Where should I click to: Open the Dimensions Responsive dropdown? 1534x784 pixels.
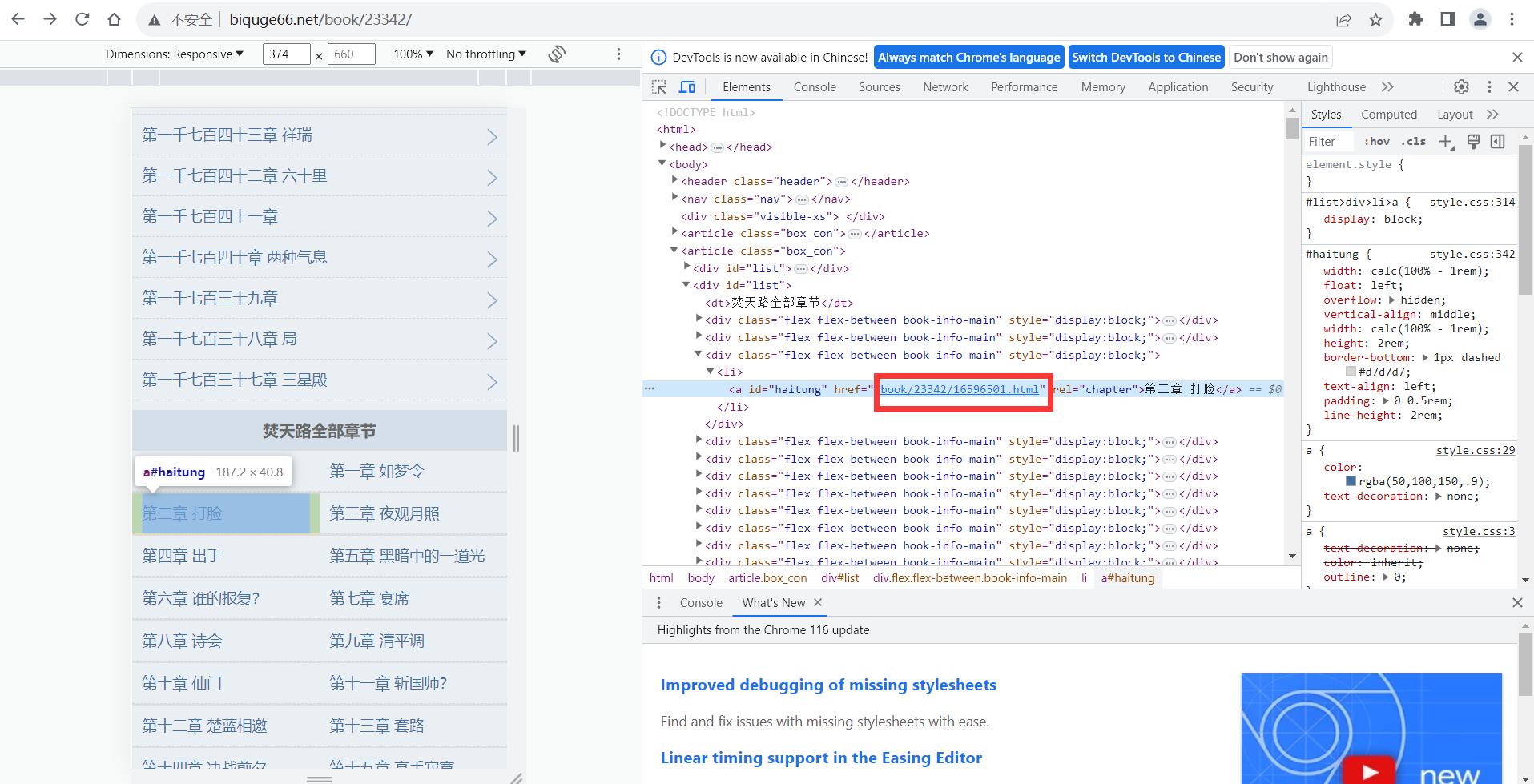pos(175,54)
